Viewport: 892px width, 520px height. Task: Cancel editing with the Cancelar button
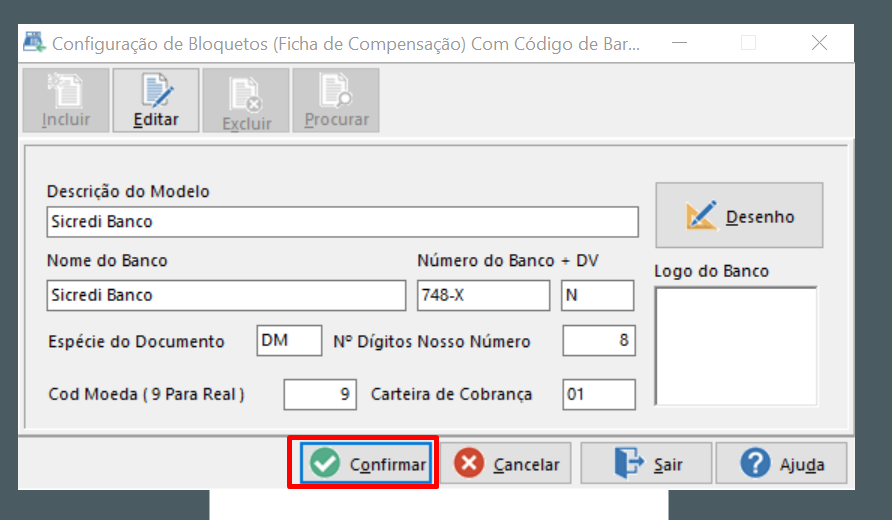tap(506, 464)
